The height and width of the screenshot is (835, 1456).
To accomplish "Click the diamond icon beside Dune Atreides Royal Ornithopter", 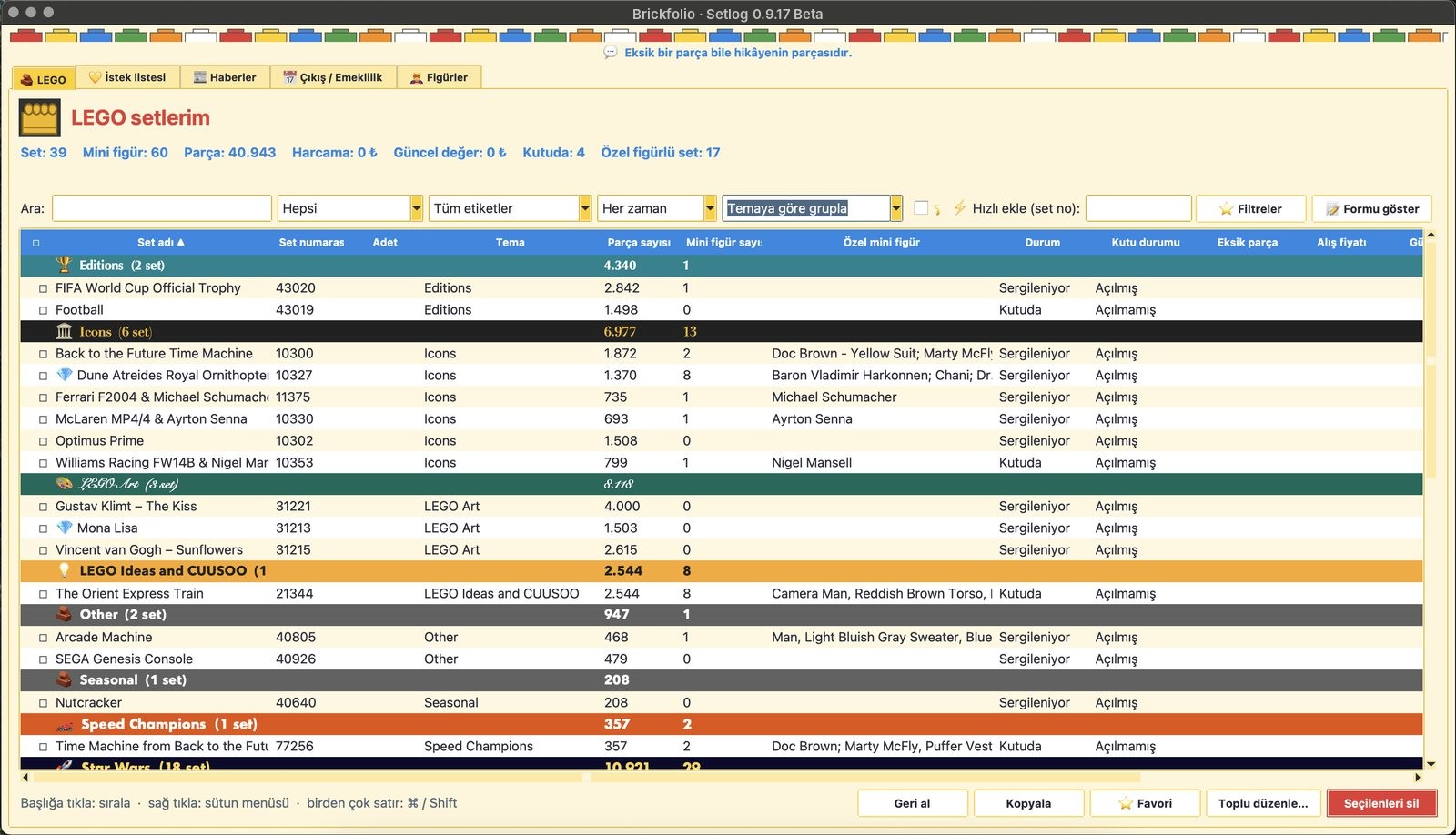I will click(64, 375).
